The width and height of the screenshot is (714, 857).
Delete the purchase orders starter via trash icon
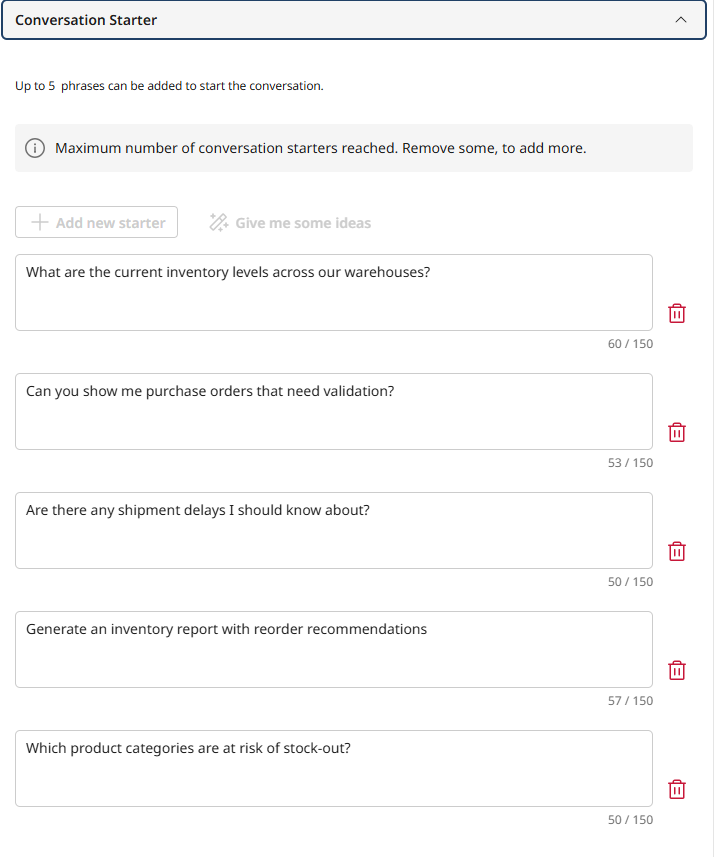[x=677, y=432]
